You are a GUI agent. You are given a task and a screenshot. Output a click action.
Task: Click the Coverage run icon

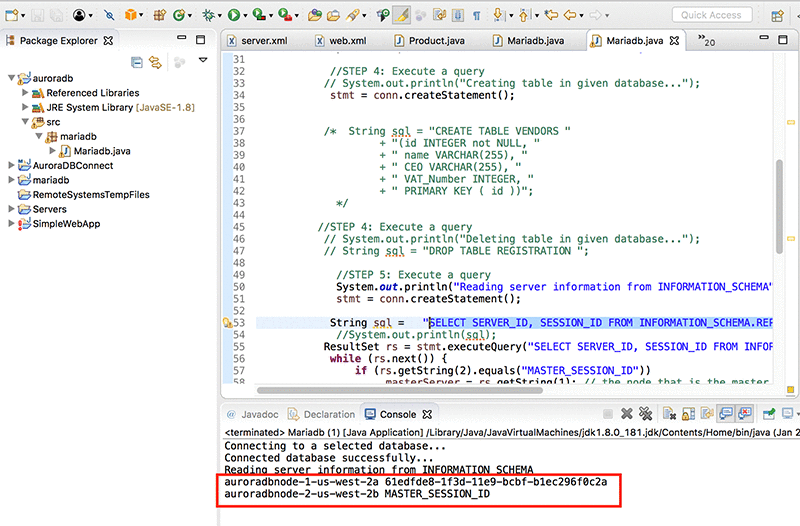259,15
